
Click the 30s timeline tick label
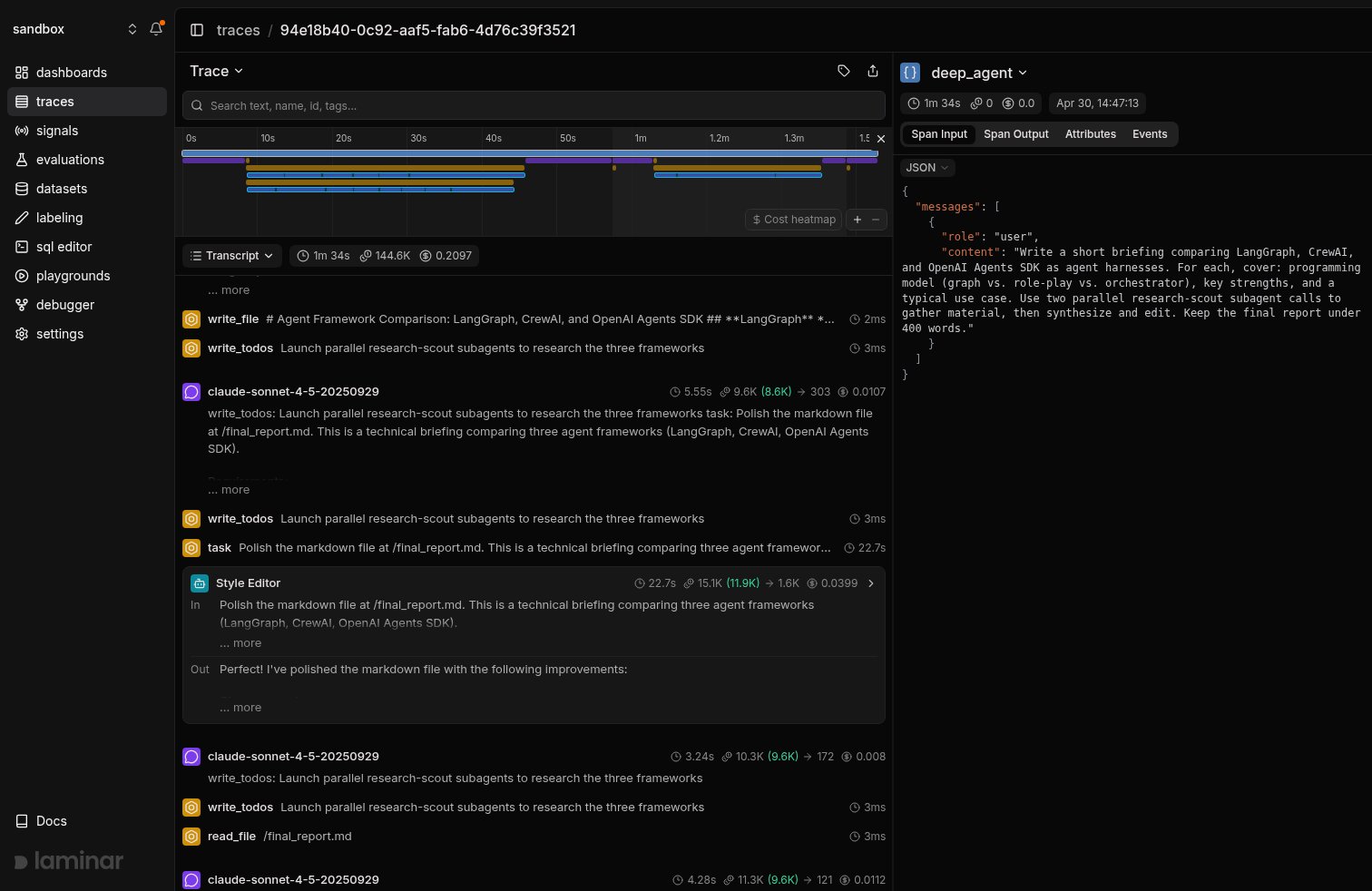coord(418,139)
